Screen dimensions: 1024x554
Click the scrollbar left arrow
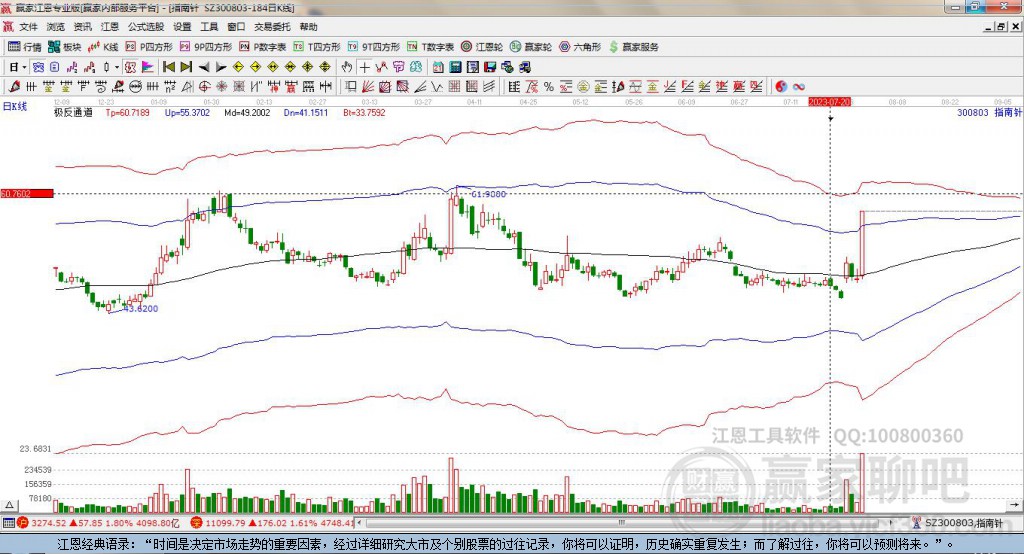coord(359,523)
